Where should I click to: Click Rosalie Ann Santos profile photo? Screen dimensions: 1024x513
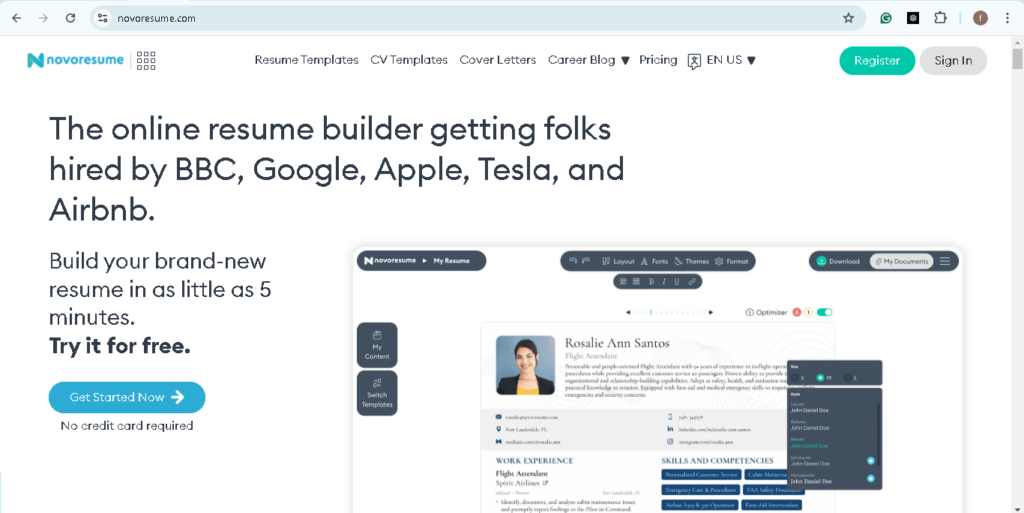[525, 365]
